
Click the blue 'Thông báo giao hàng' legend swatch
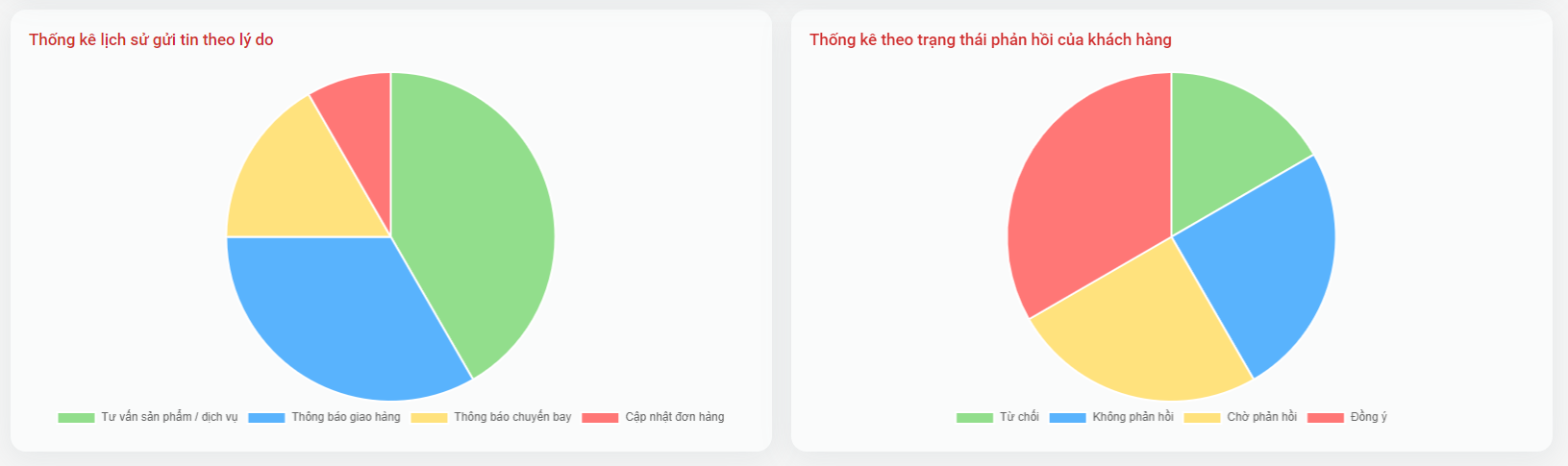(x=266, y=418)
